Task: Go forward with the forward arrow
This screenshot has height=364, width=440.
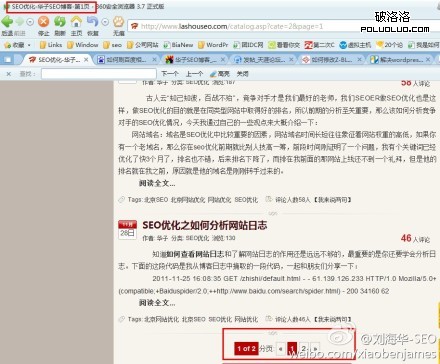Action: coord(20,22)
